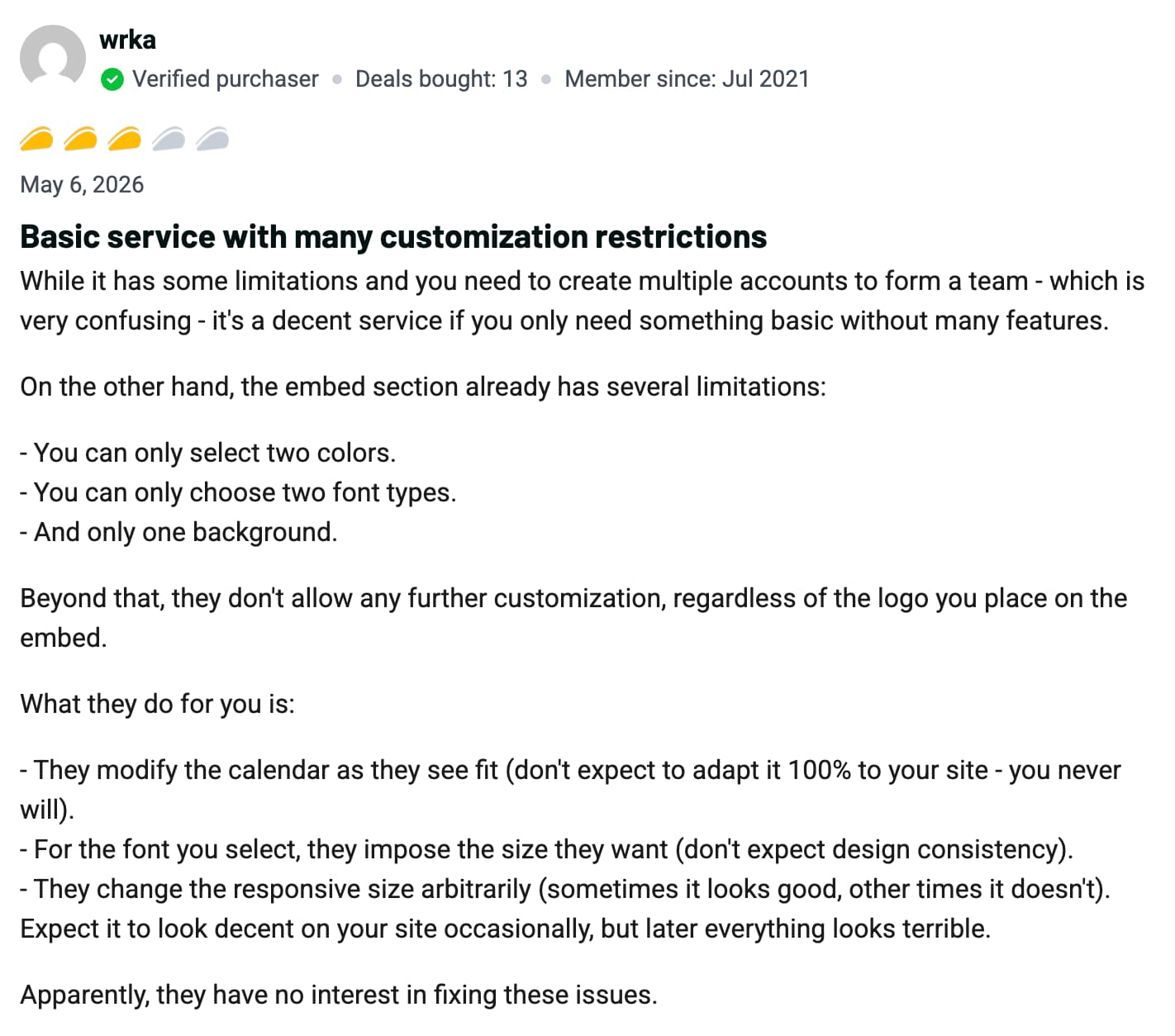Click the line 'You can only choose two font types'
1175x1036 pixels.
tap(238, 492)
